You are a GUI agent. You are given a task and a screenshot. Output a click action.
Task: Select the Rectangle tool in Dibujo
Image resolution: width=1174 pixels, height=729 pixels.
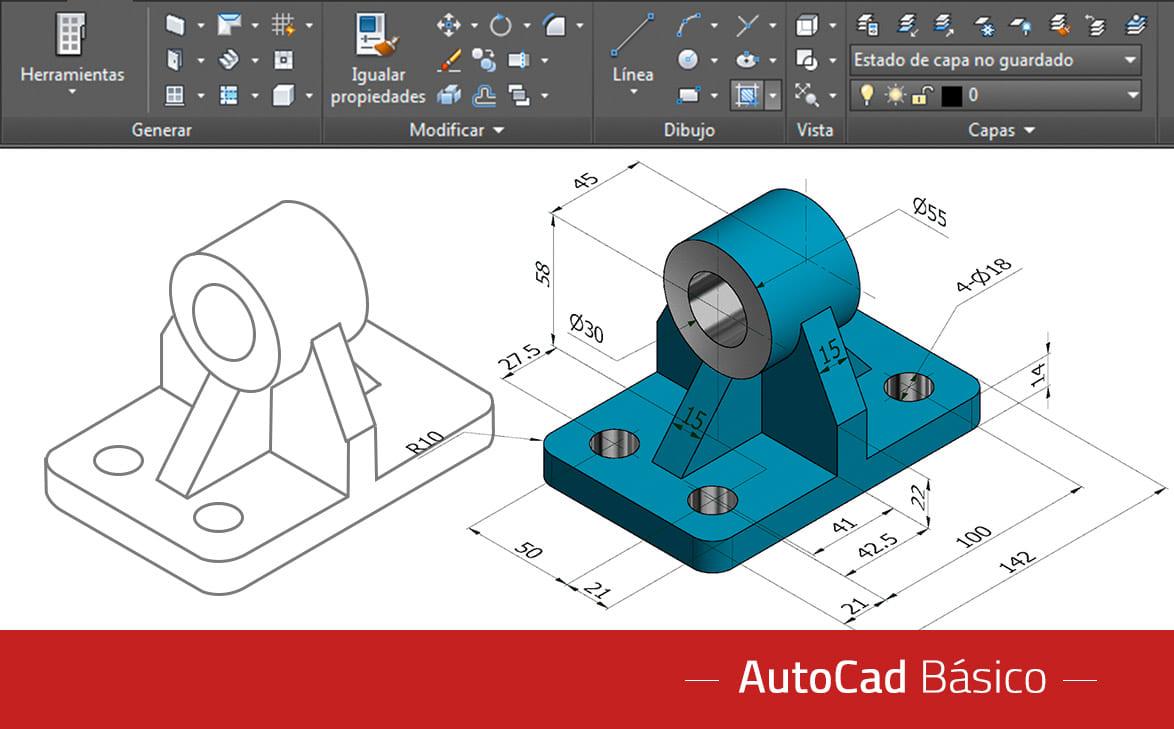(688, 94)
